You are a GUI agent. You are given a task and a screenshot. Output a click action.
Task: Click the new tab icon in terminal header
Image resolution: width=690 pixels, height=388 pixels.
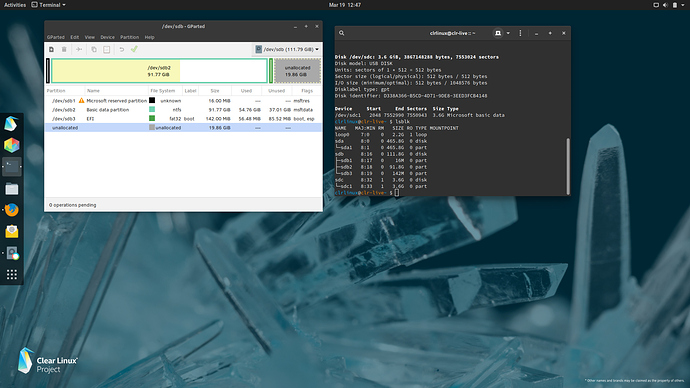coord(498,33)
